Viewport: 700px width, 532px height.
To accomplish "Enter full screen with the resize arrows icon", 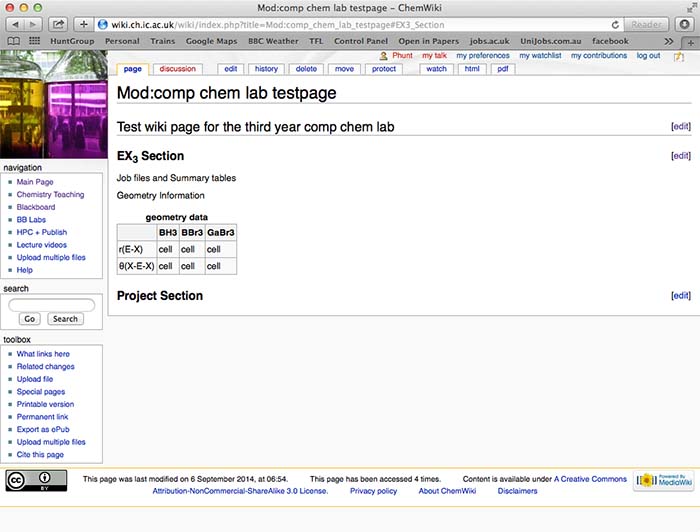I will point(691,8).
